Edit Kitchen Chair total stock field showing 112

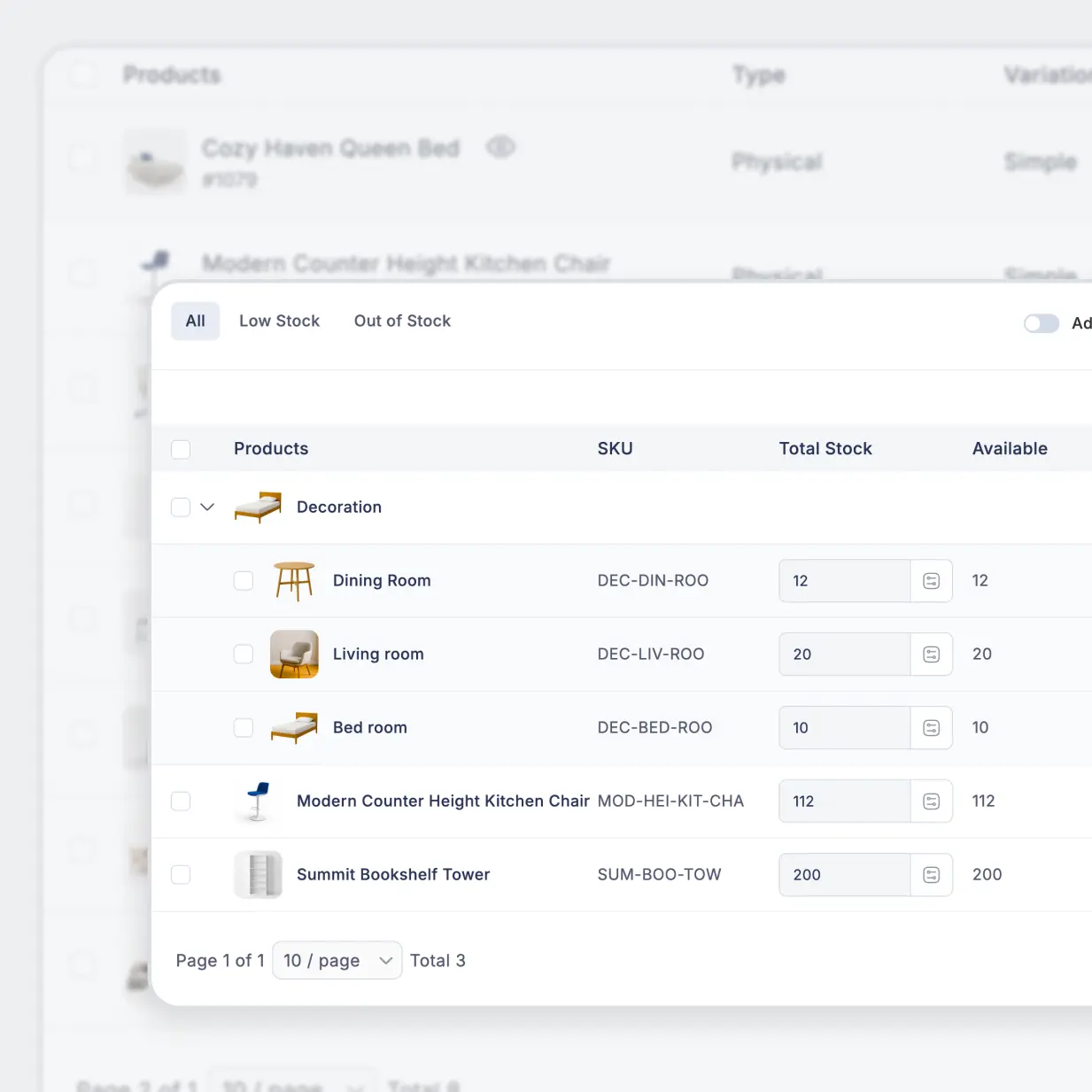845,802
